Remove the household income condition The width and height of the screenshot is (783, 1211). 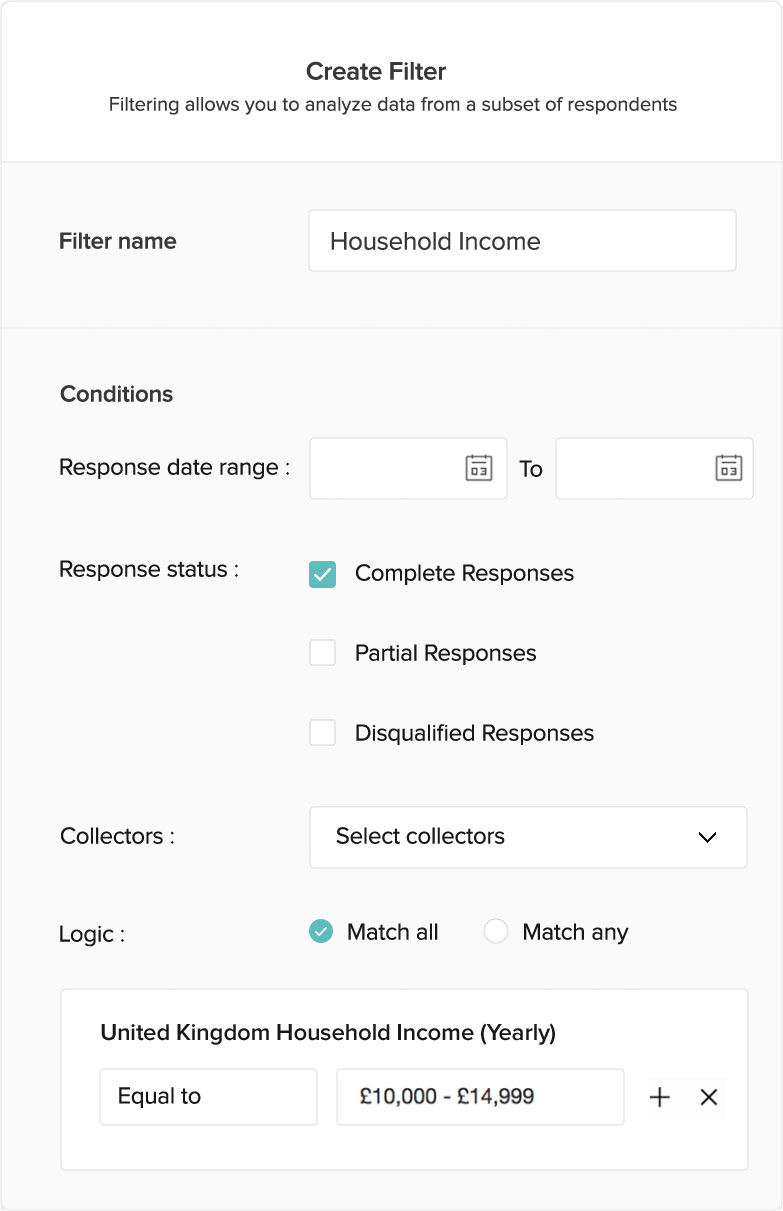tap(709, 1097)
